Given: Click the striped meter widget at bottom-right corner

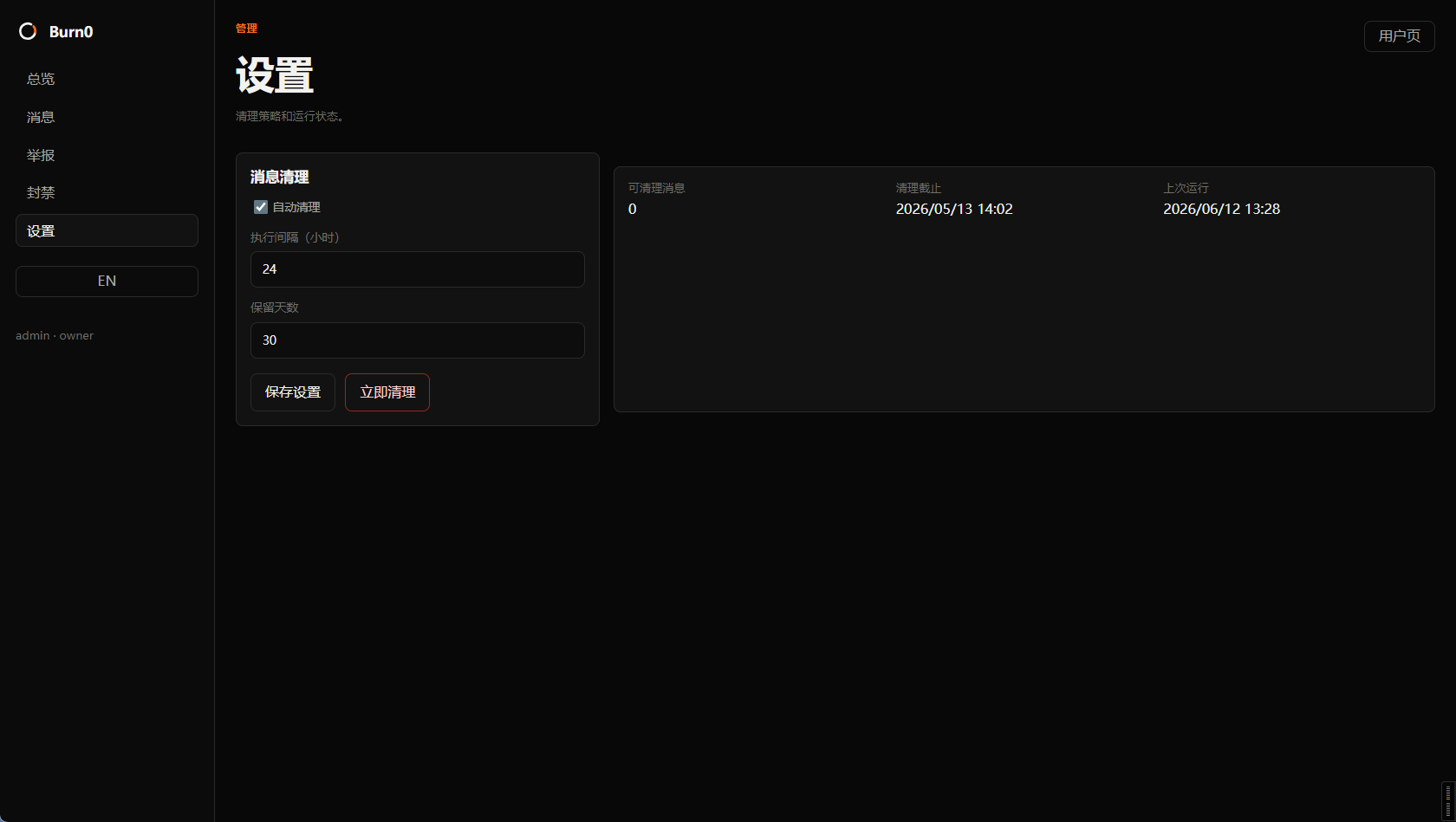Looking at the screenshot, I should [x=1448, y=801].
